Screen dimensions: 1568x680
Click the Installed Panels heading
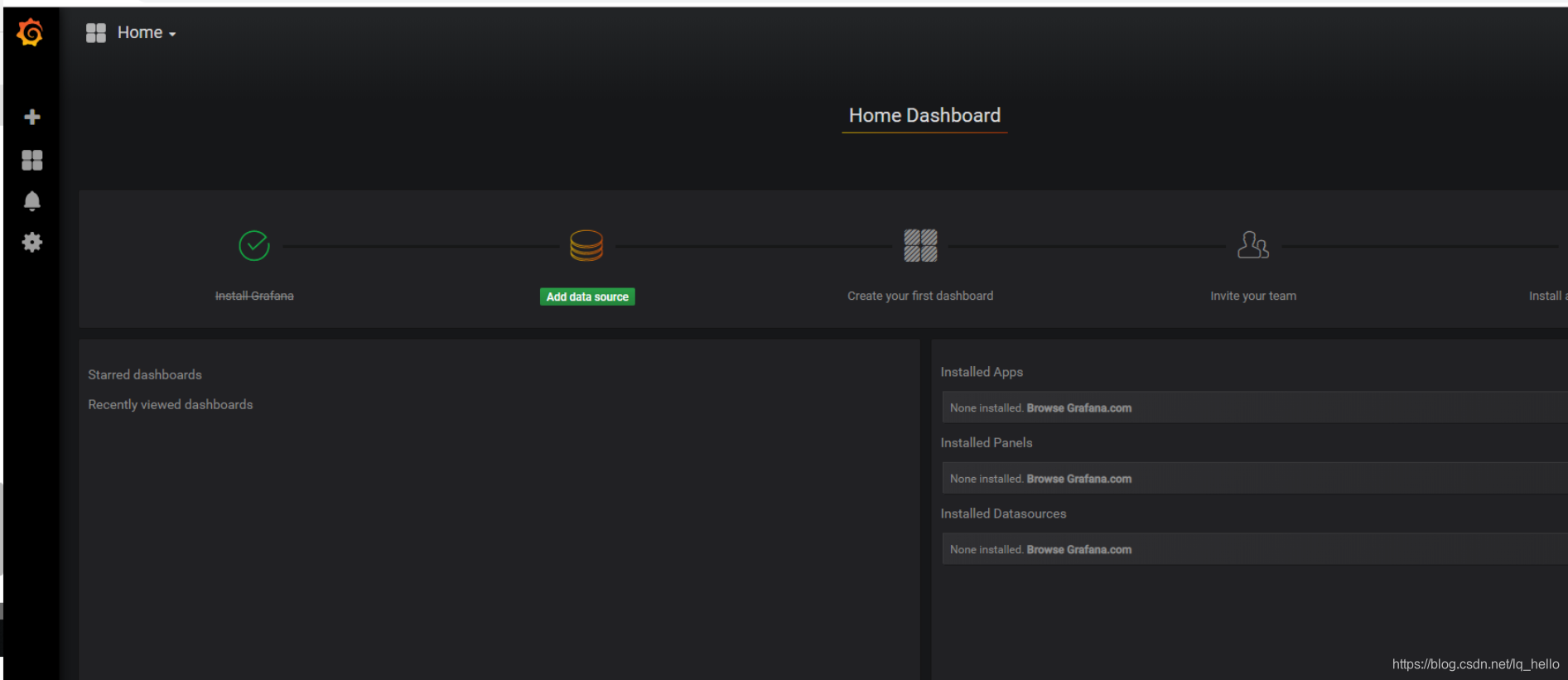tap(987, 443)
